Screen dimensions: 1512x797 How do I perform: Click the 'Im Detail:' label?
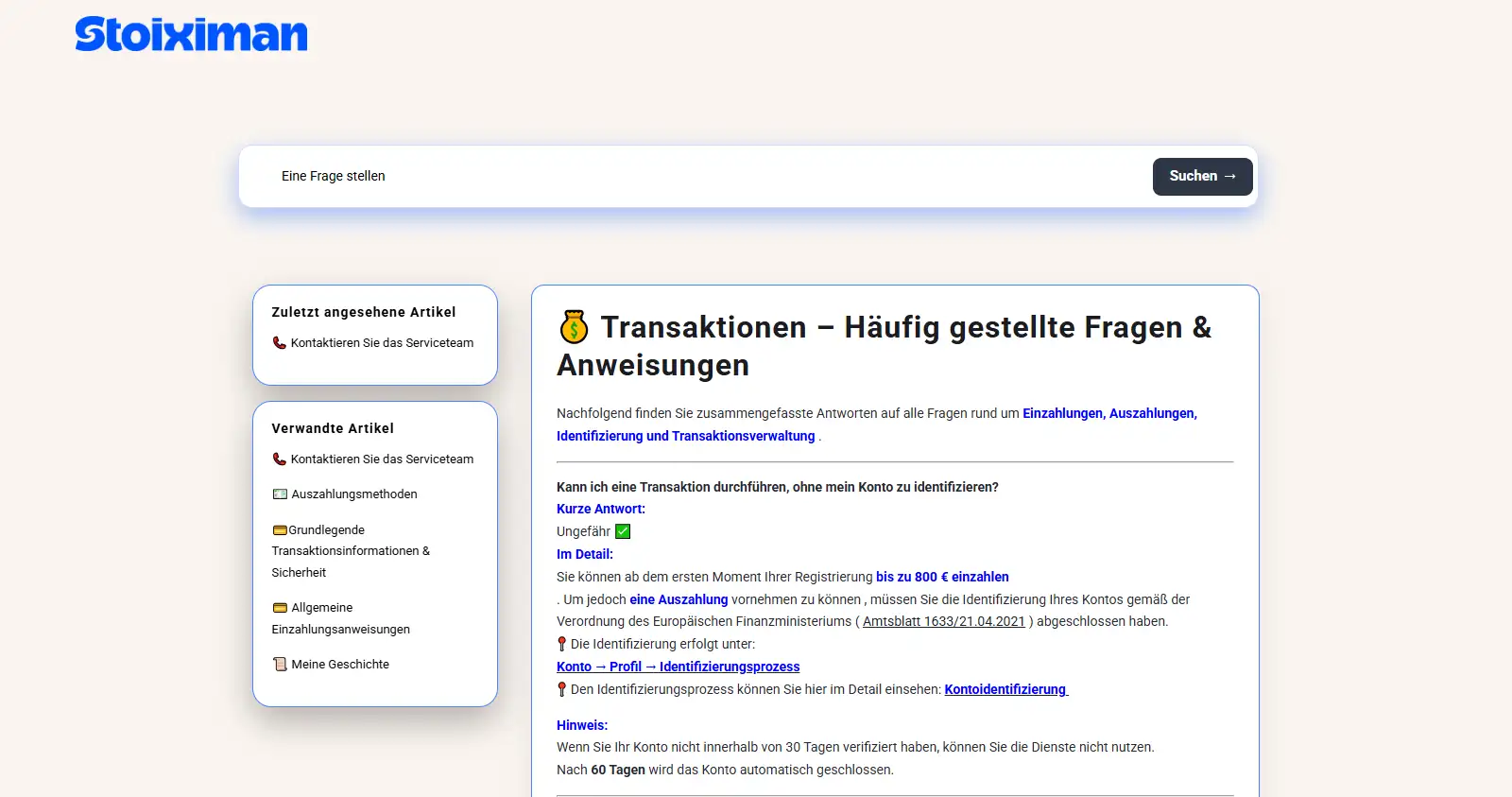pos(585,554)
